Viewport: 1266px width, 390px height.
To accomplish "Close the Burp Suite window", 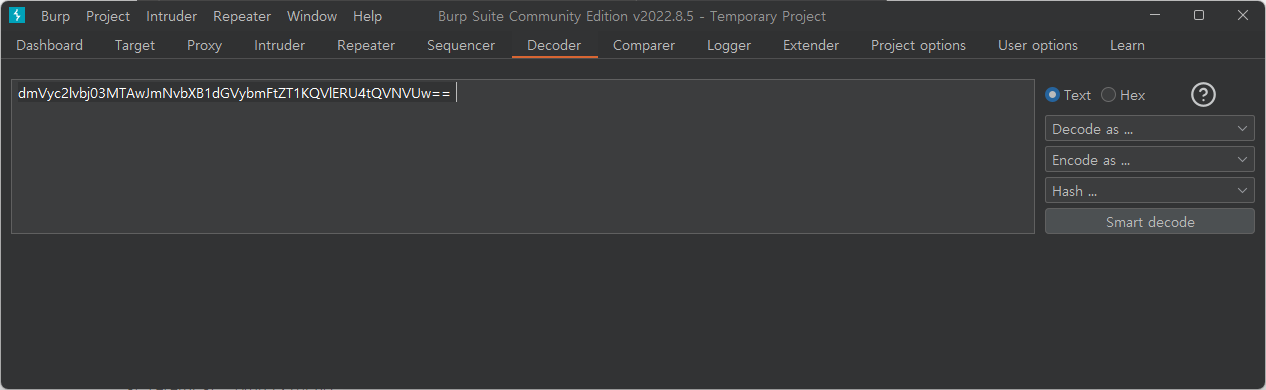I will coord(1243,15).
